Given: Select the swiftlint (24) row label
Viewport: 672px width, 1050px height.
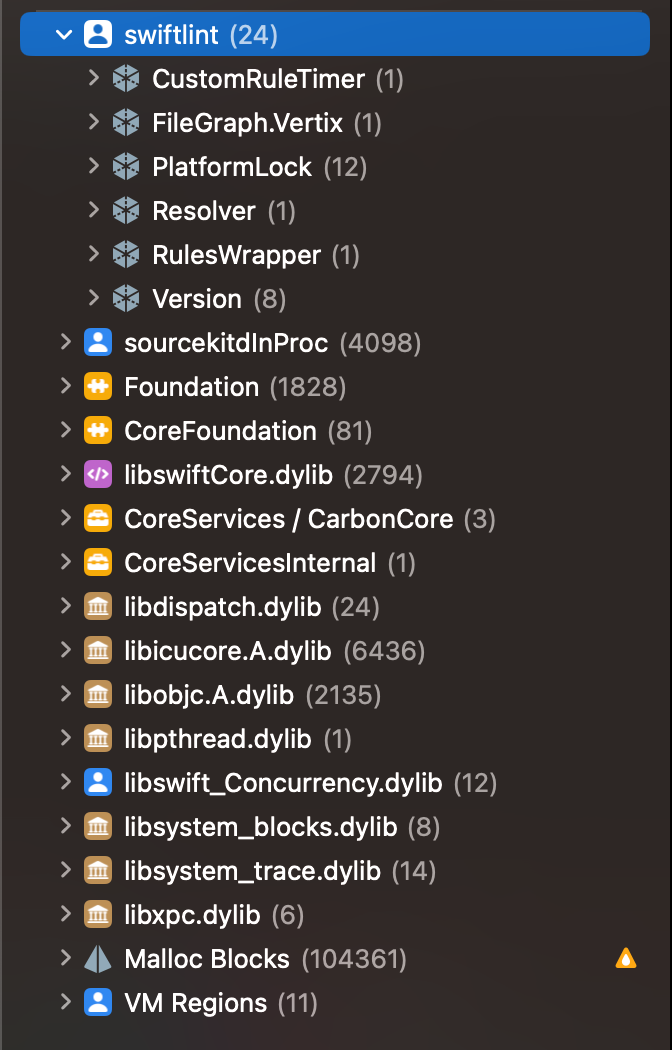Looking at the screenshot, I should coord(201,35).
